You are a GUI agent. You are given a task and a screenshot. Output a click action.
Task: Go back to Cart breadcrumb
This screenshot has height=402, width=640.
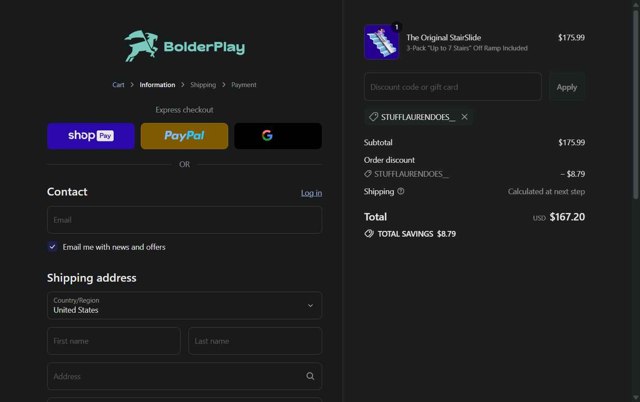pyautogui.click(x=118, y=85)
